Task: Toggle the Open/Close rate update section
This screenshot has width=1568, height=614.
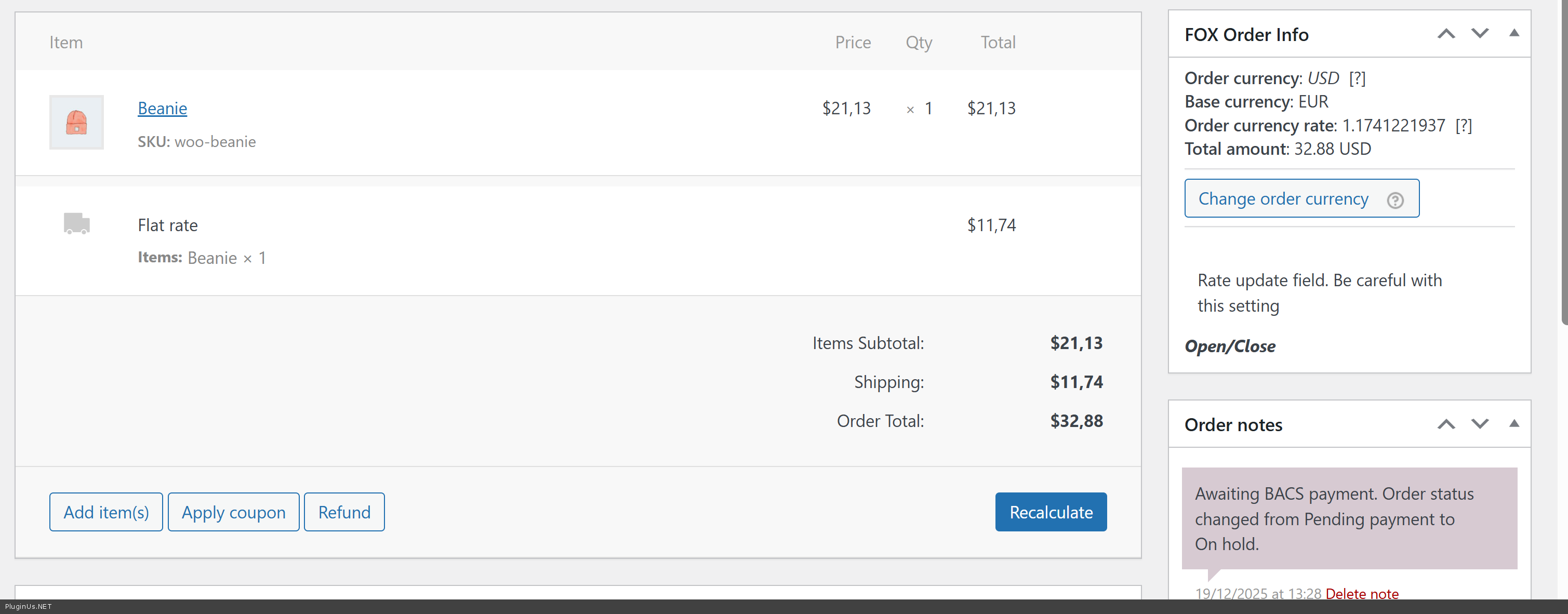Action: tap(1230, 346)
